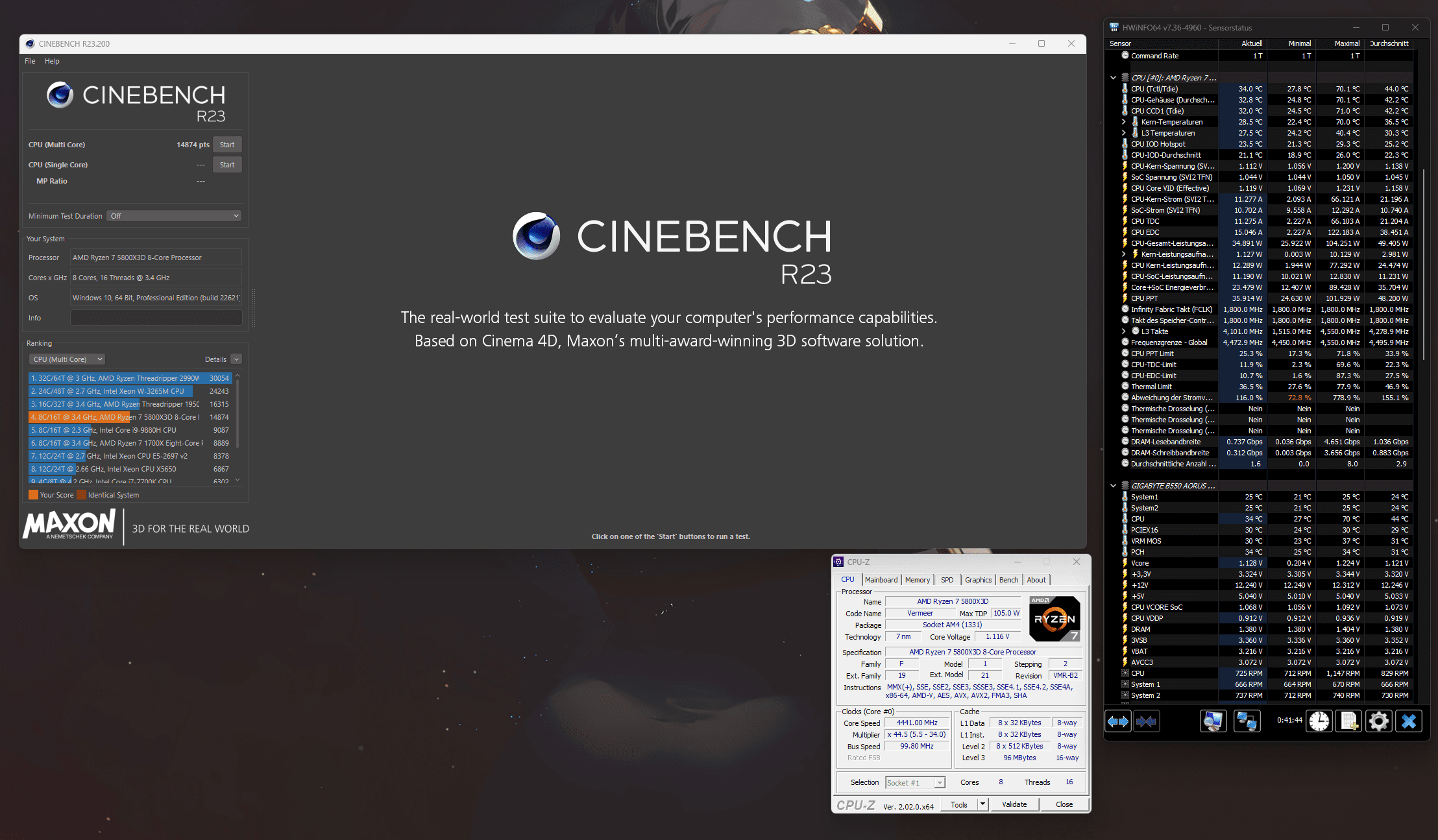This screenshot has width=1438, height=840.
Task: Click the chip icon beside CPU [#0]: AMD Ryzen 7 header
Action: 1125,78
